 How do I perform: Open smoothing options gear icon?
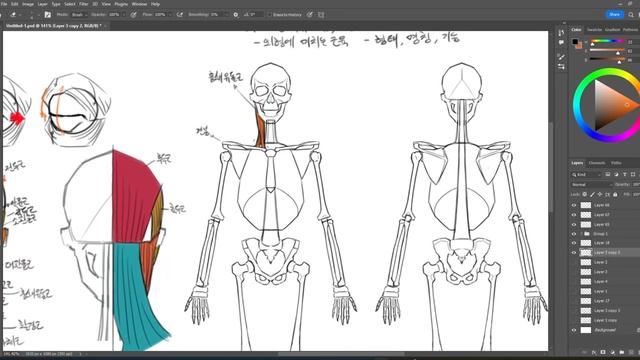[236, 15]
